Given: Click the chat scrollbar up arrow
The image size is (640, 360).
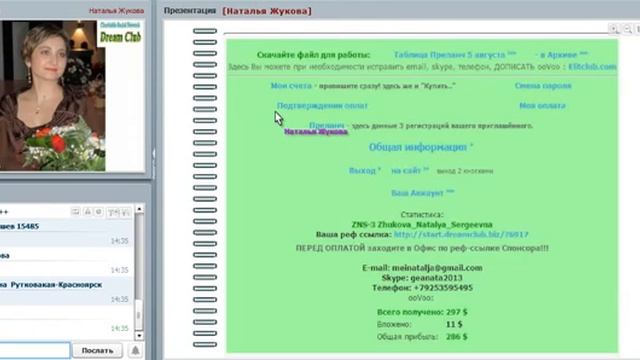Looking at the screenshot, I should (x=139, y=209).
